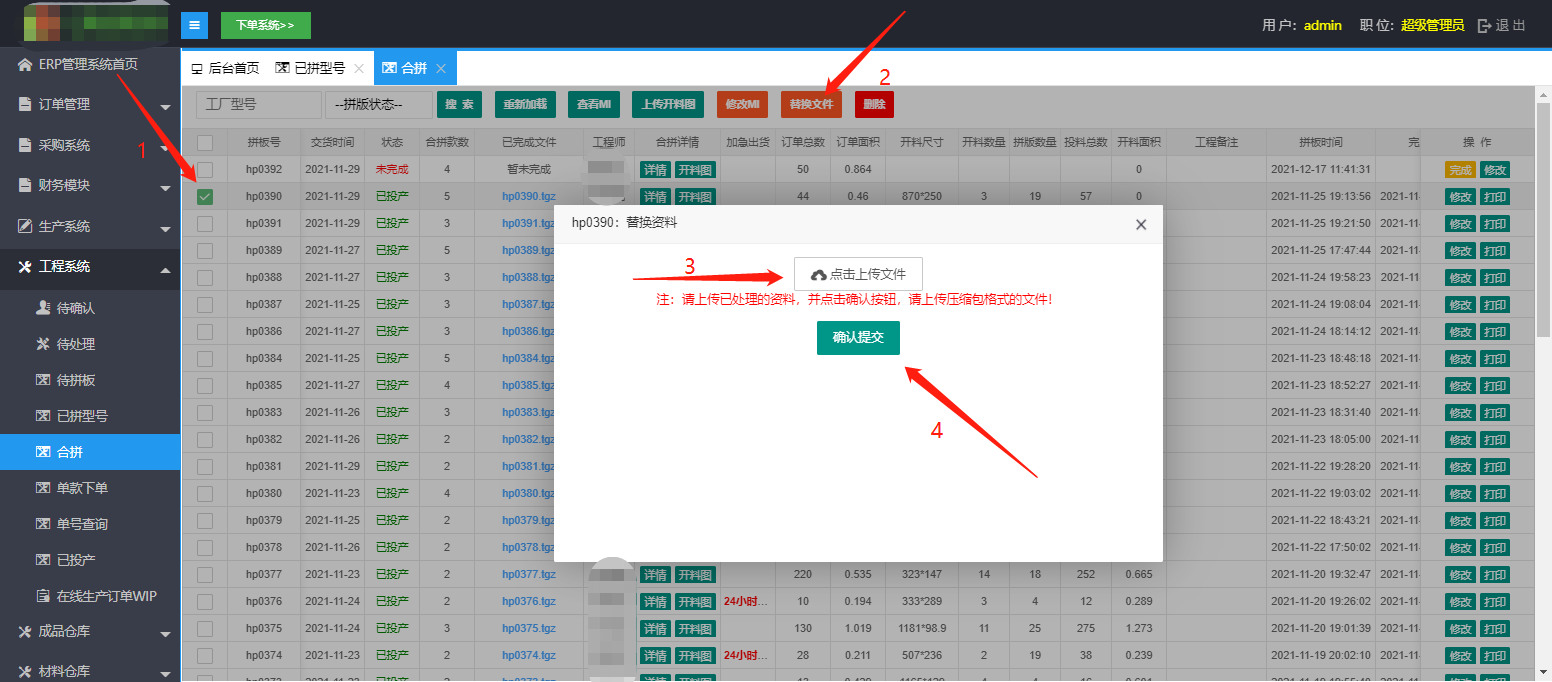Viewport: 1552px width, 682px height.
Task: Click the 退出 logout icon
Action: (1485, 25)
